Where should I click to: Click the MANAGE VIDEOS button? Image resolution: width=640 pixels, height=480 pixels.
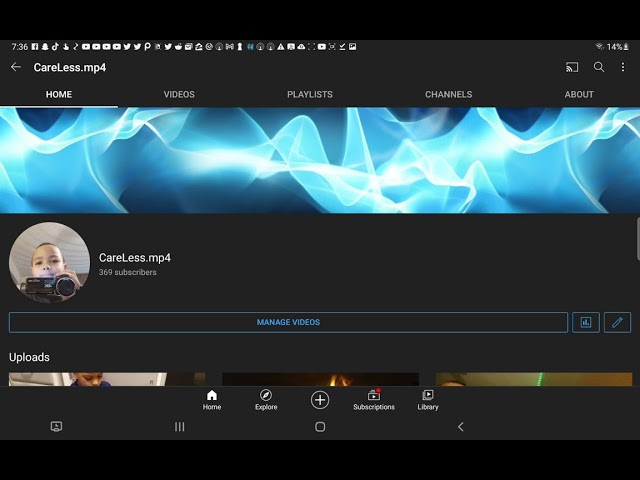coord(288,322)
